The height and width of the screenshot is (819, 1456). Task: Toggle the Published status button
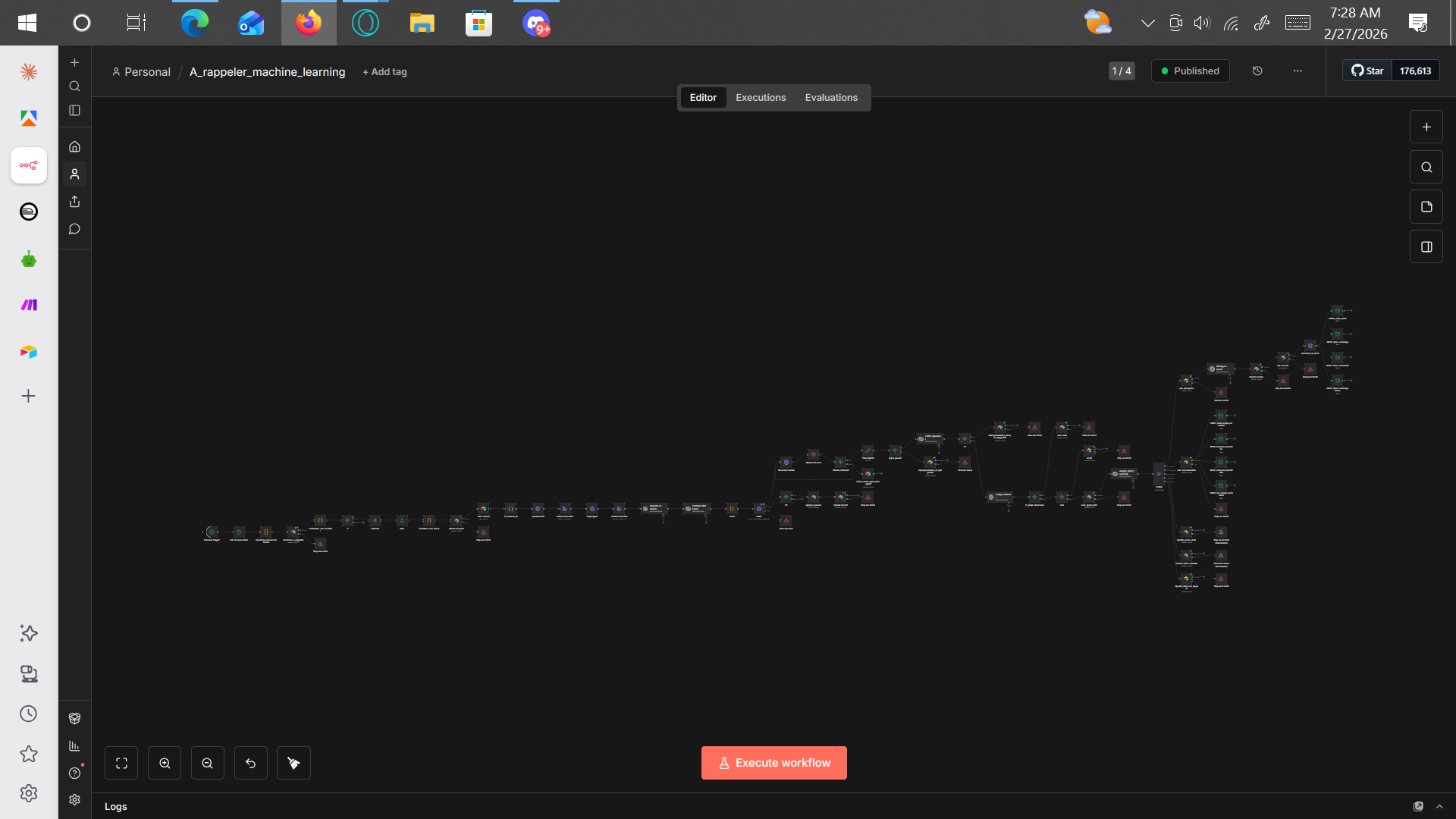1190,71
